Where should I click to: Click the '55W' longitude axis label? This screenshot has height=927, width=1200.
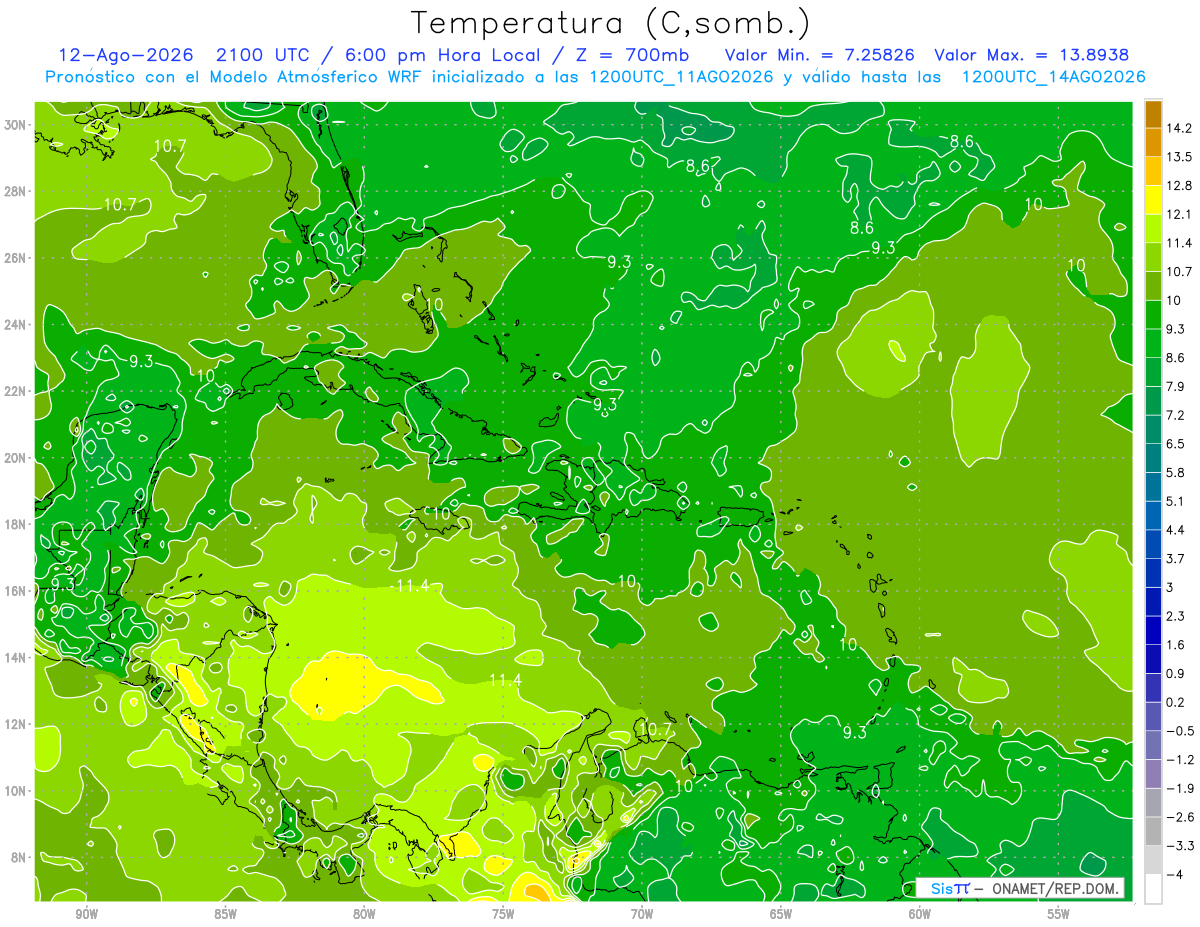point(1059,914)
